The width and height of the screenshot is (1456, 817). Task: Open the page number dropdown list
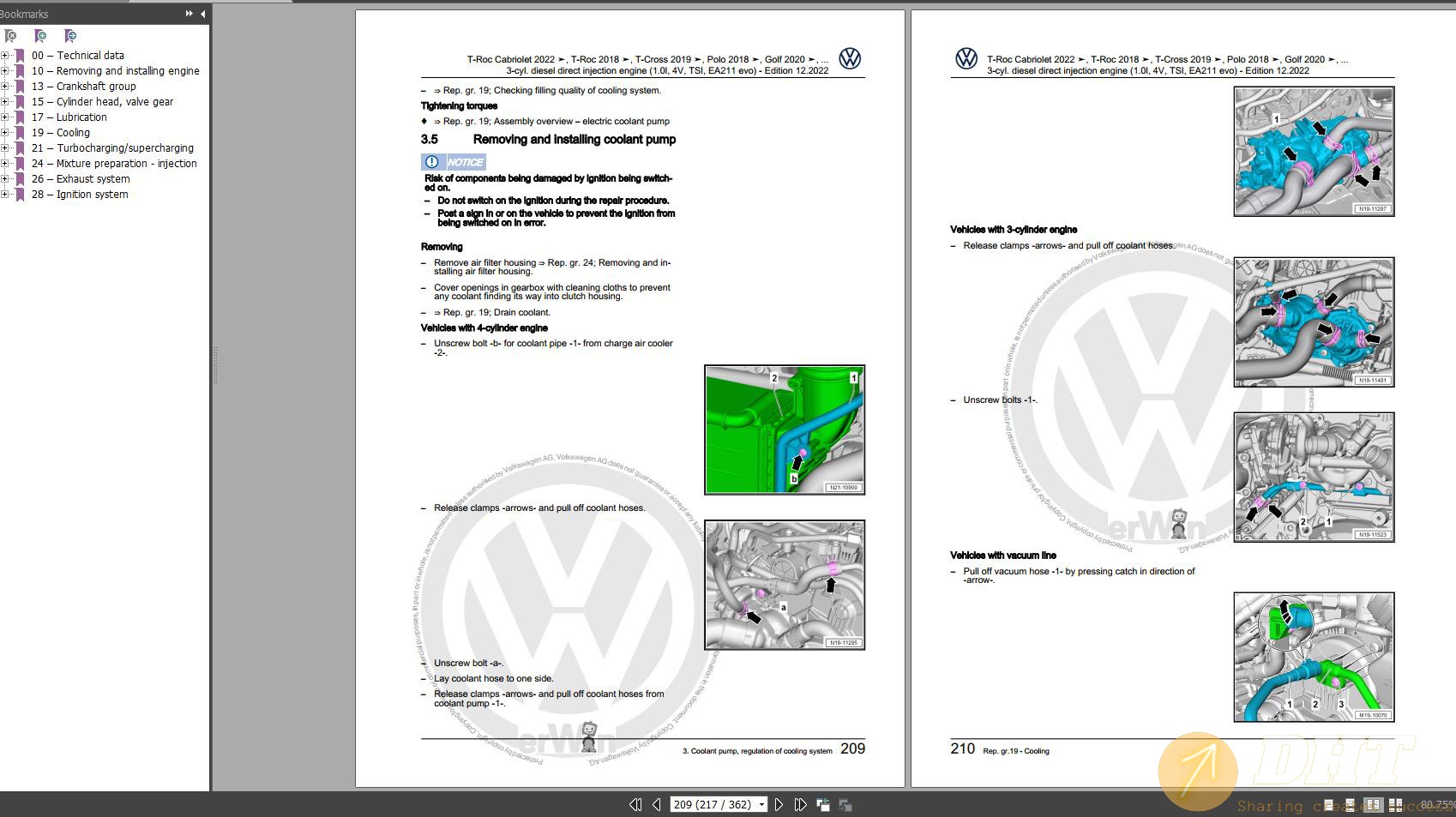(x=761, y=804)
